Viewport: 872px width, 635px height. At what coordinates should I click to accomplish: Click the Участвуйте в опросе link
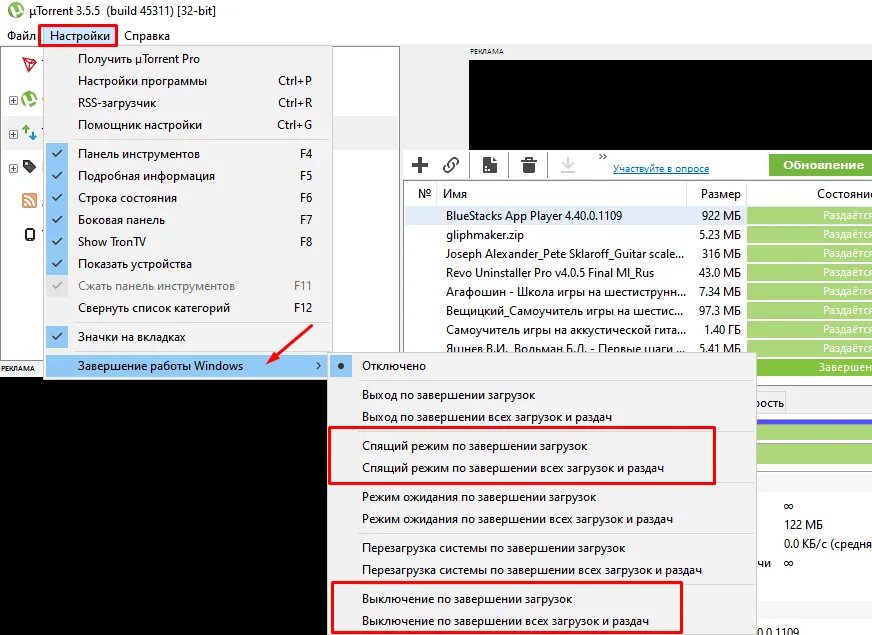(x=661, y=168)
